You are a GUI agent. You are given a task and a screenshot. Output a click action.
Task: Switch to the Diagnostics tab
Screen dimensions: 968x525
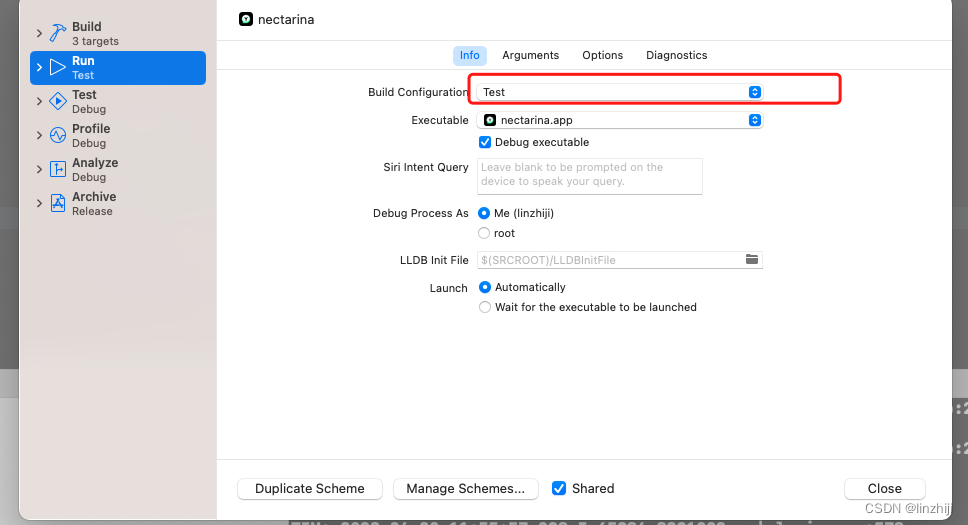677,55
